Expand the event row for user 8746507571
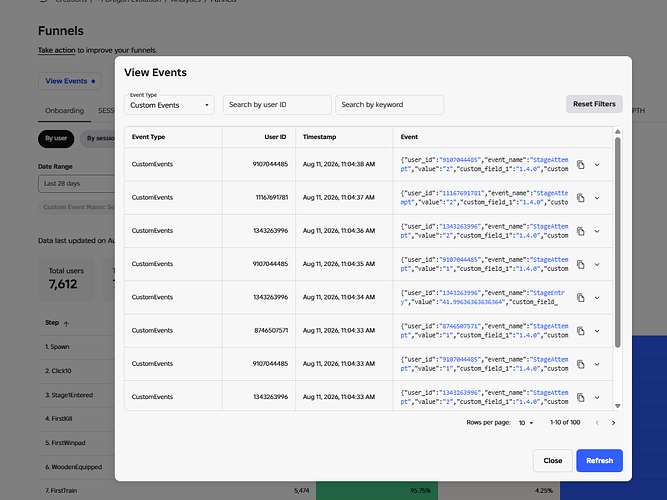 pos(597,331)
